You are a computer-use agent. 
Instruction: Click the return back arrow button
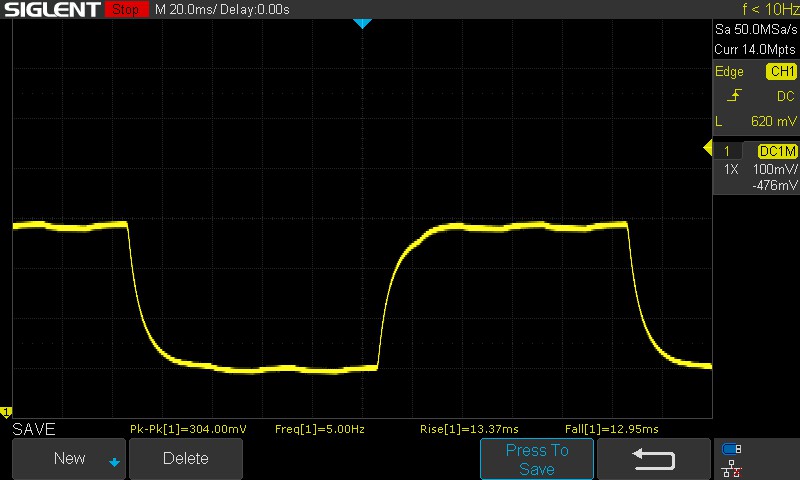[x=654, y=459]
